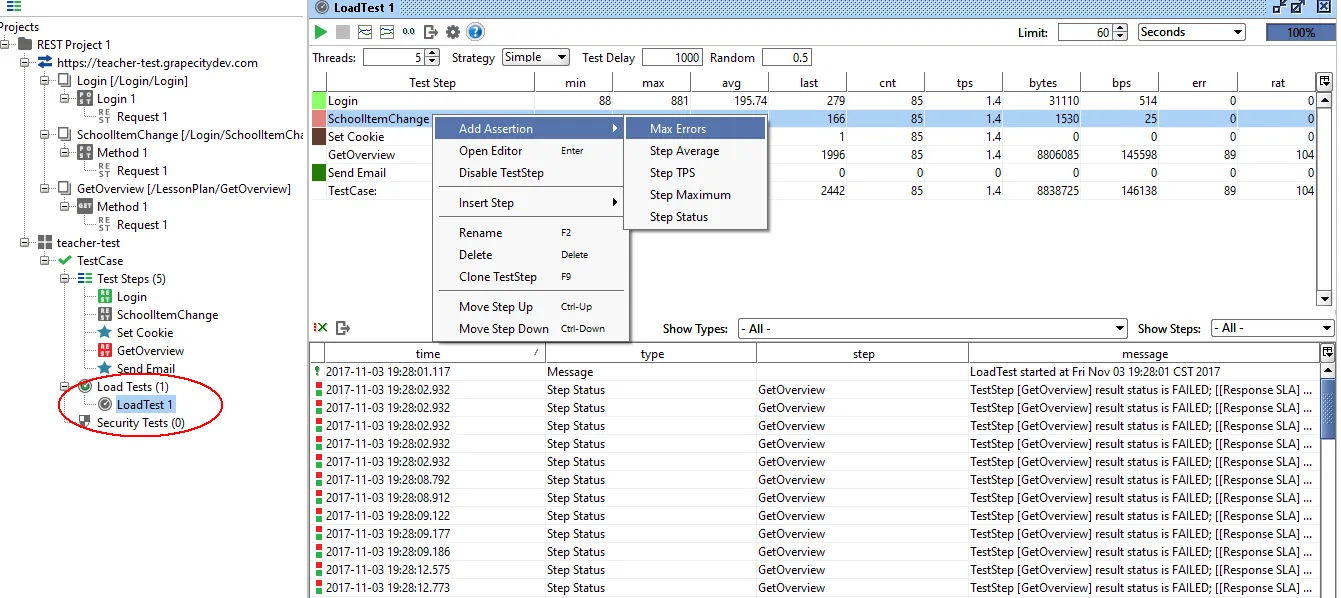Open the statistics graph icon
Image resolution: width=1341 pixels, height=598 pixels.
[365, 32]
